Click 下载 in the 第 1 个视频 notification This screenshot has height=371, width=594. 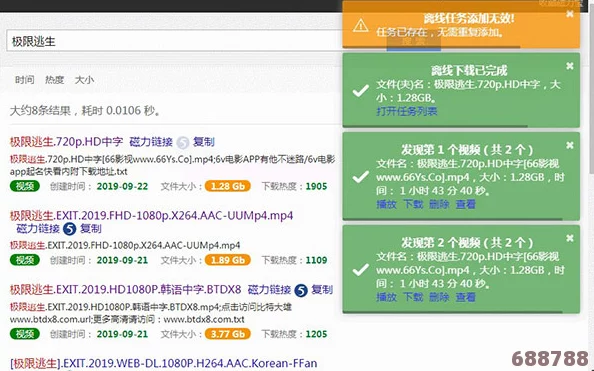[413, 204]
